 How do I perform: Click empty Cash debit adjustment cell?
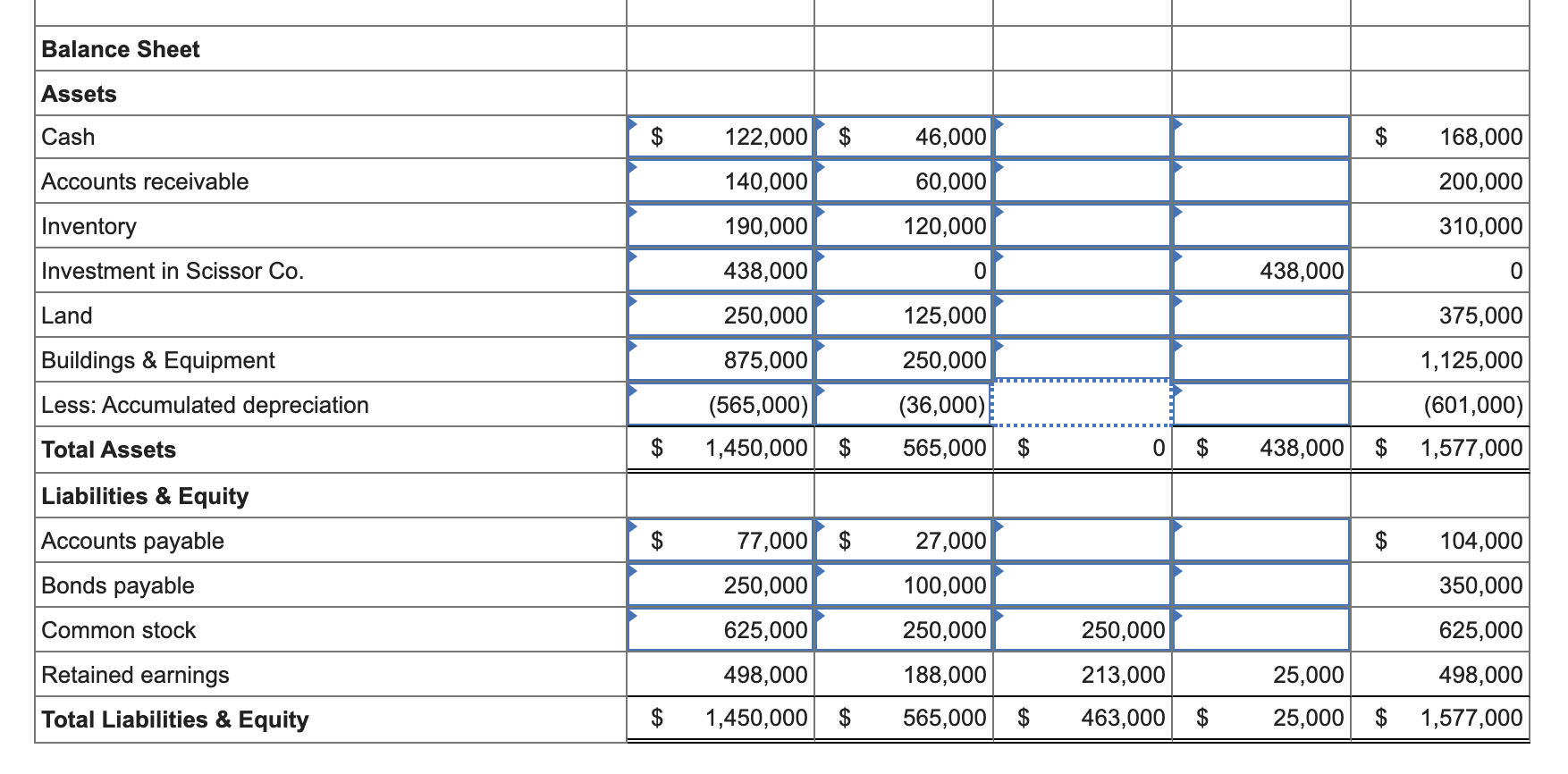1082,137
